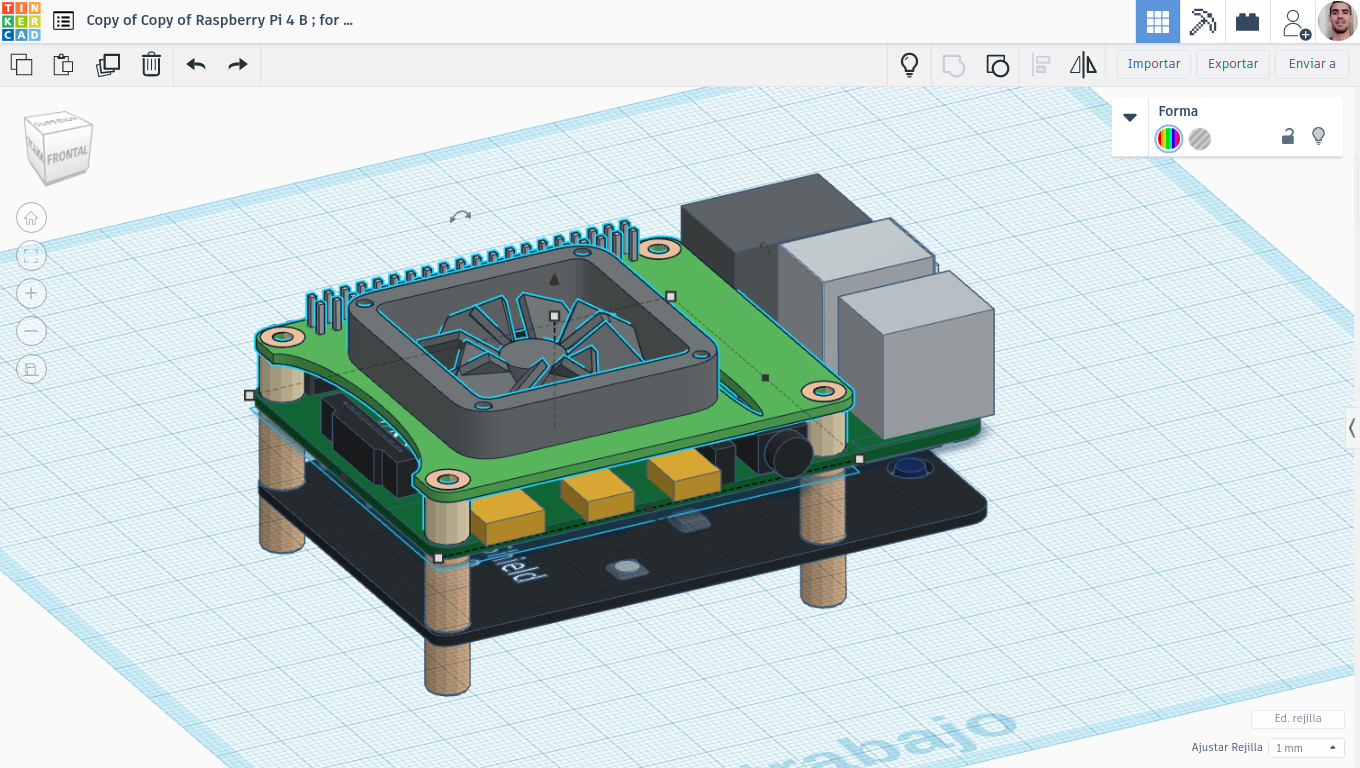
Task: Open Ed. rejilla settings
Action: click(1298, 719)
